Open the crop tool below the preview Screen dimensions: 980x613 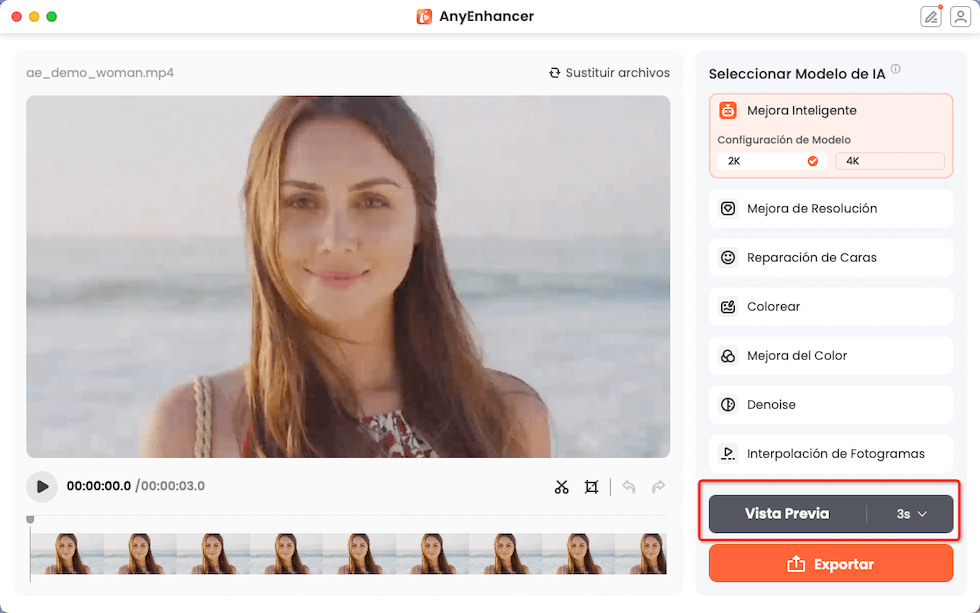point(591,487)
